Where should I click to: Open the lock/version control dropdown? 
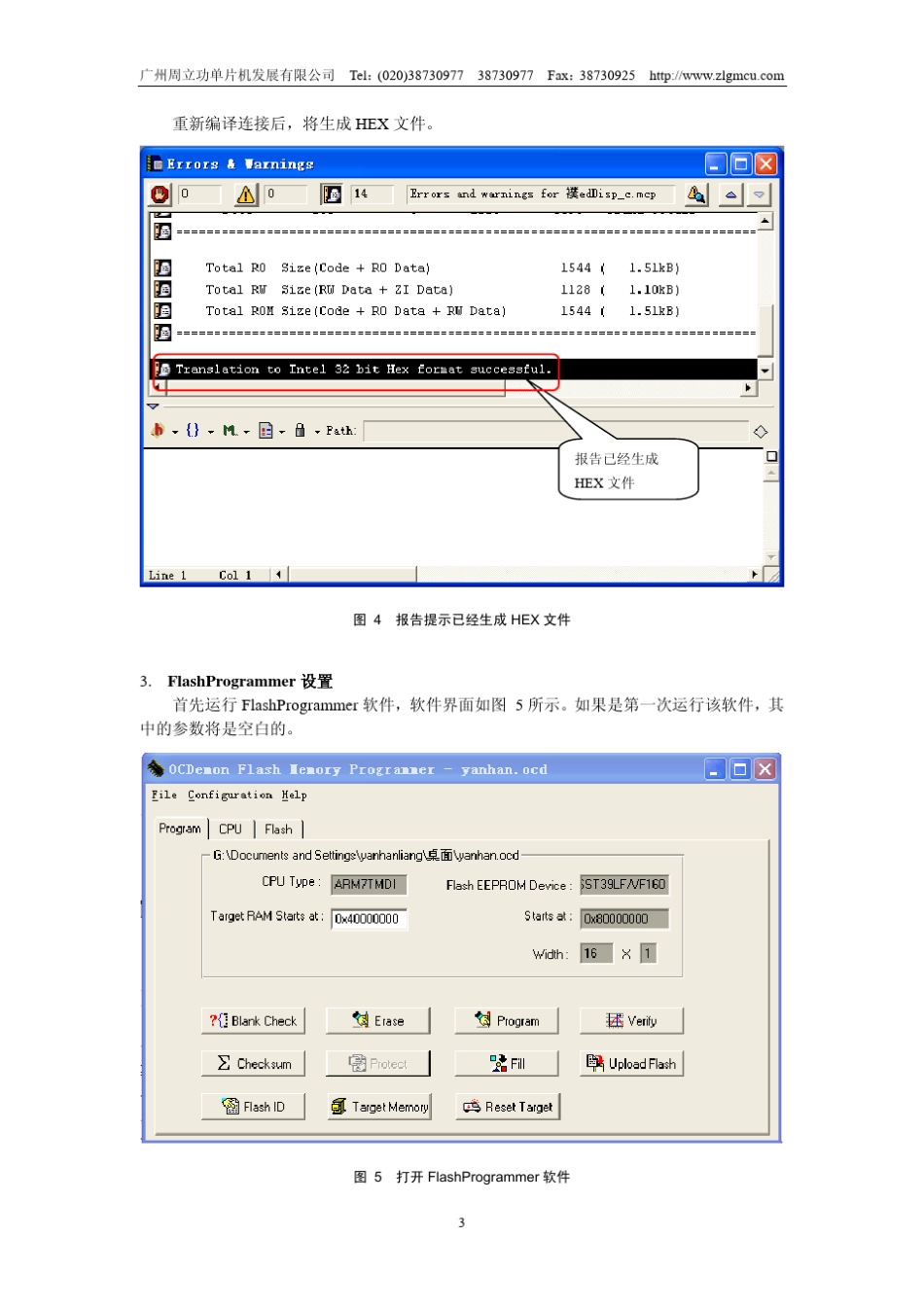tap(305, 431)
